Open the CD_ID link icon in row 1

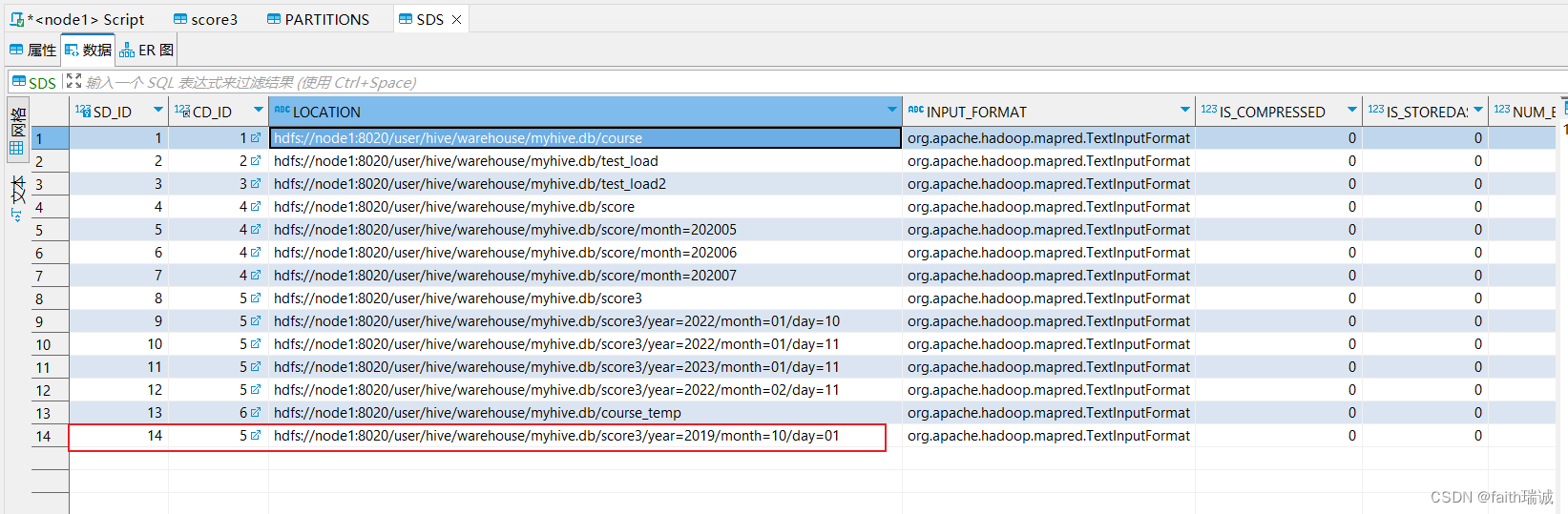pyautogui.click(x=255, y=138)
